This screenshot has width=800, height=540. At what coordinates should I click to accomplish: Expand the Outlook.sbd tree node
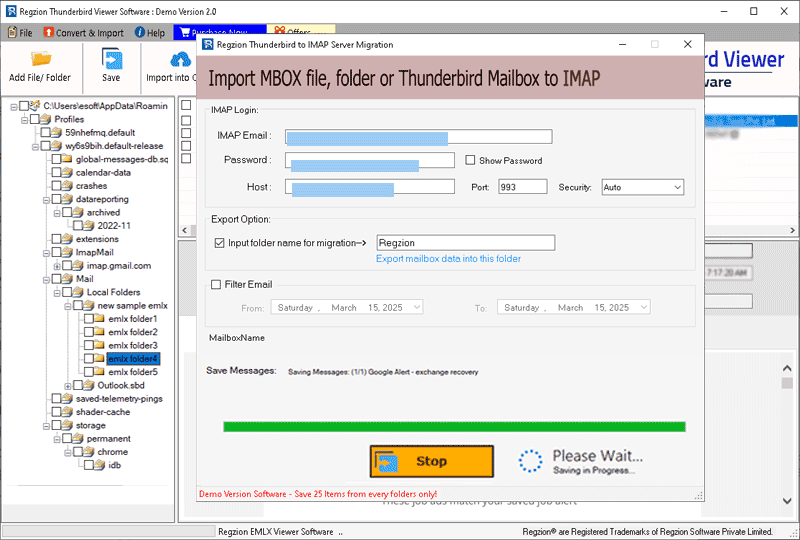point(67,385)
